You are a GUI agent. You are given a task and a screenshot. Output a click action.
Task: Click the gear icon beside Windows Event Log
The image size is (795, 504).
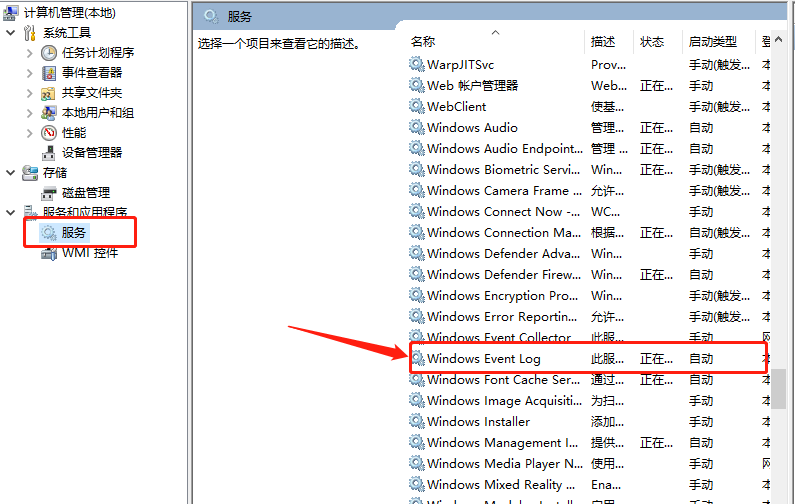pos(417,359)
